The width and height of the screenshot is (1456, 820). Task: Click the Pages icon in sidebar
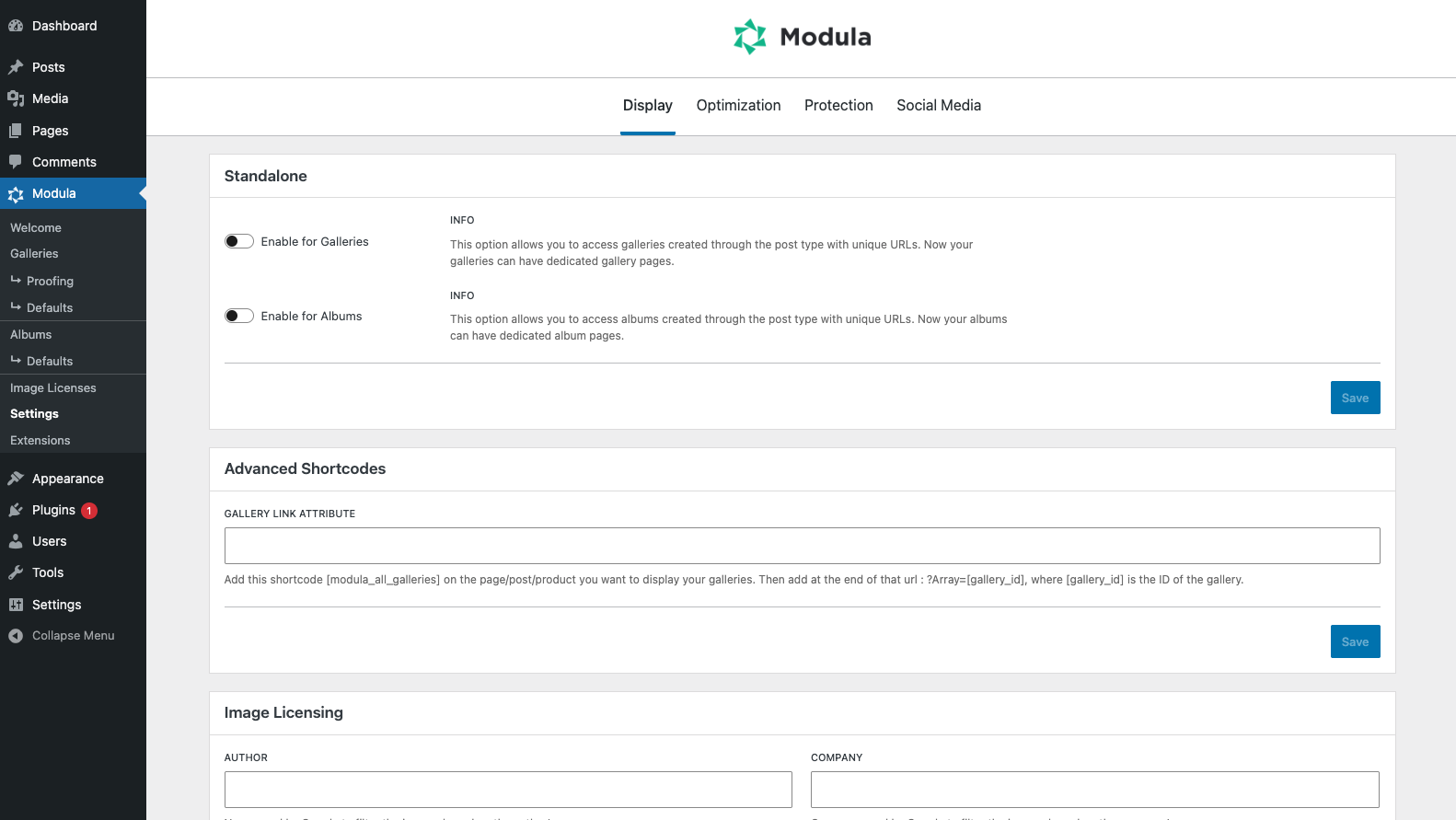click(16, 131)
